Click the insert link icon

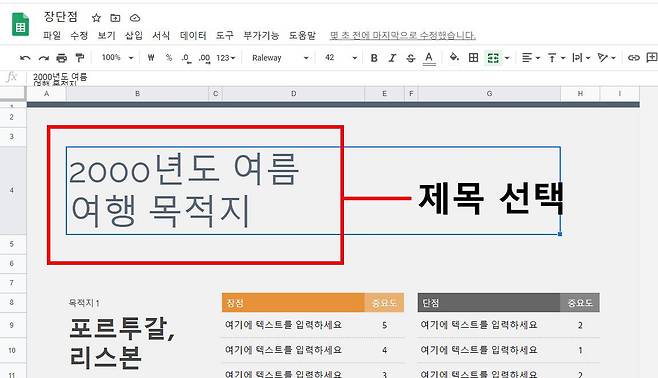(633, 57)
